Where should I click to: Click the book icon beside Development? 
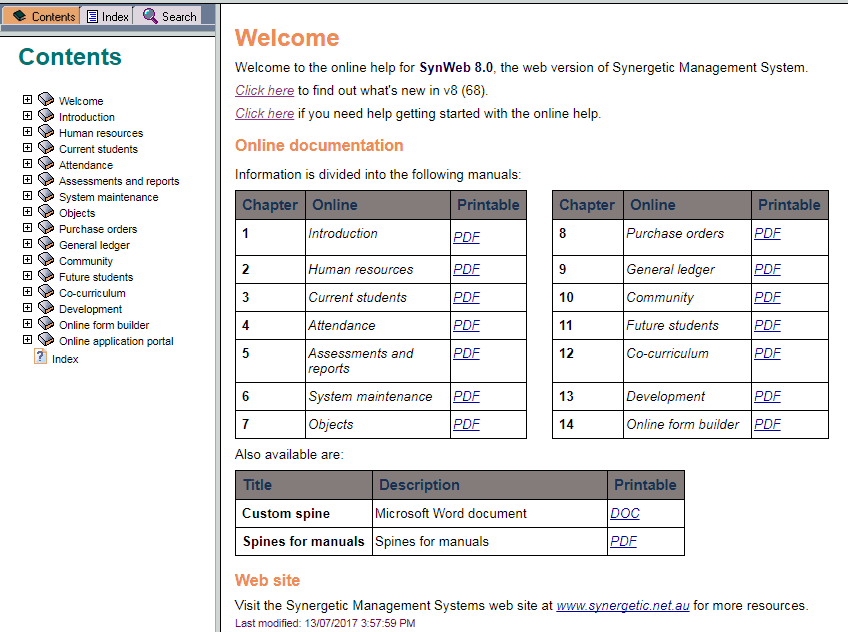click(x=46, y=308)
